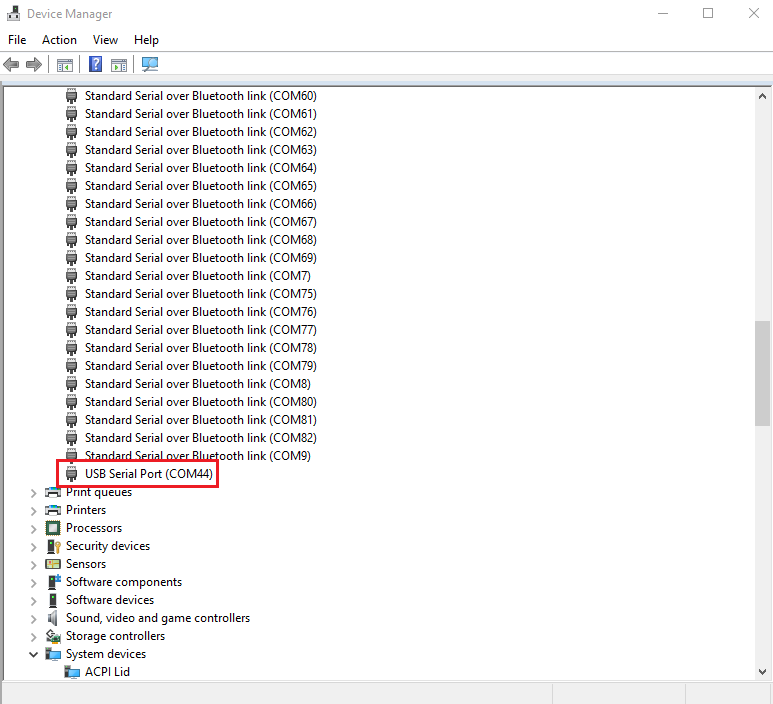Click the Printers category icon

pos(53,510)
